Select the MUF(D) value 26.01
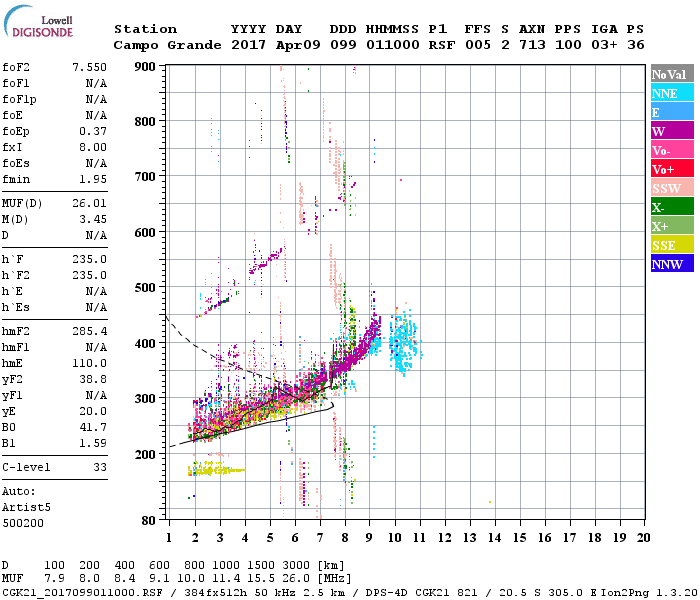 click(89, 203)
